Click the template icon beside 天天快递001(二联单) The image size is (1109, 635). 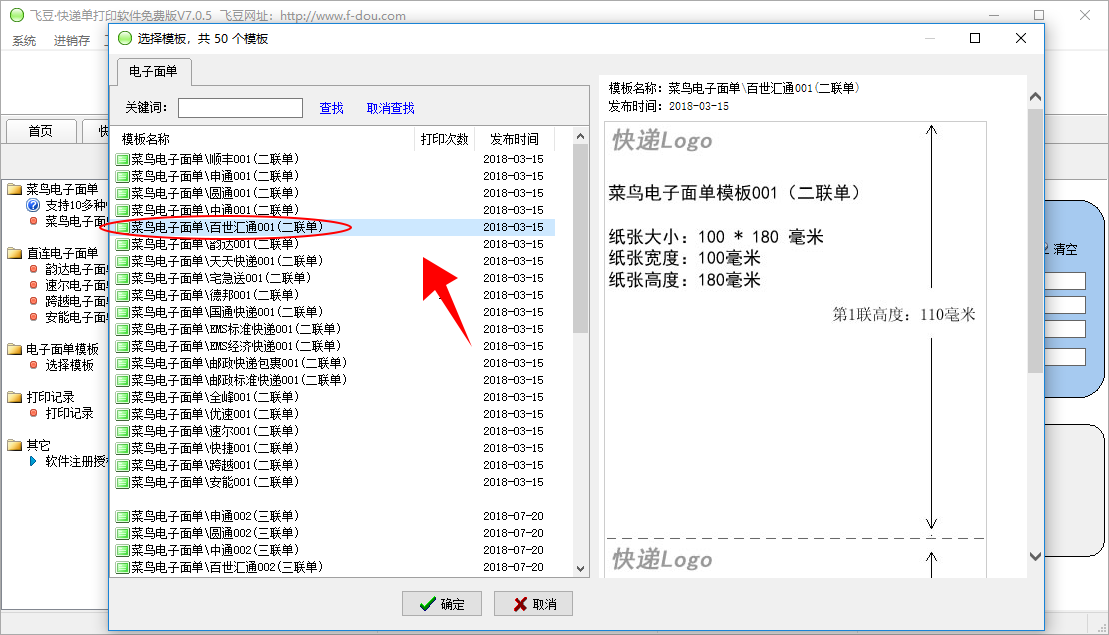click(x=122, y=262)
